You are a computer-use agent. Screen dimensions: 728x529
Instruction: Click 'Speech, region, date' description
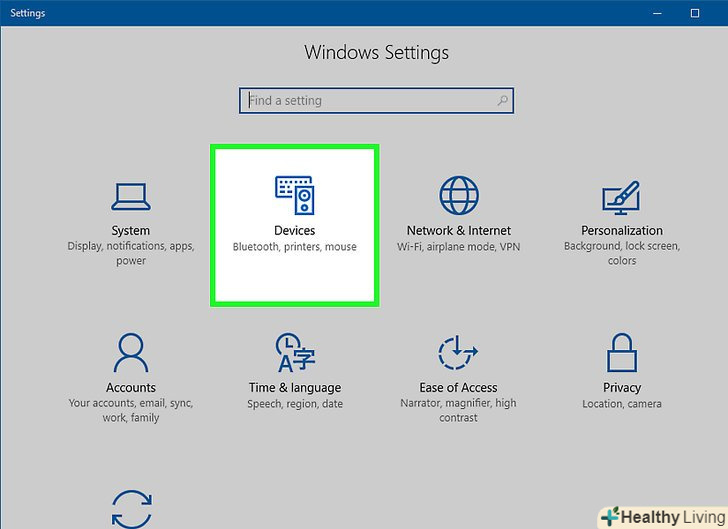[295, 404]
